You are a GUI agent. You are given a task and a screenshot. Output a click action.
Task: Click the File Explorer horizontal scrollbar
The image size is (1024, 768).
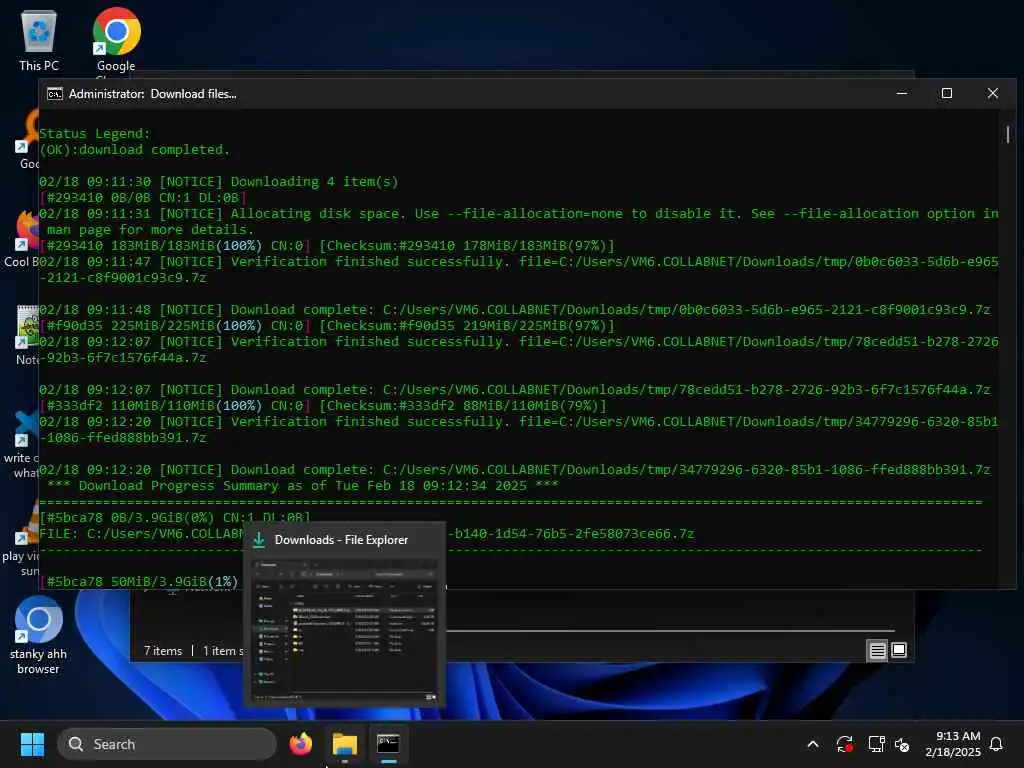click(670, 631)
